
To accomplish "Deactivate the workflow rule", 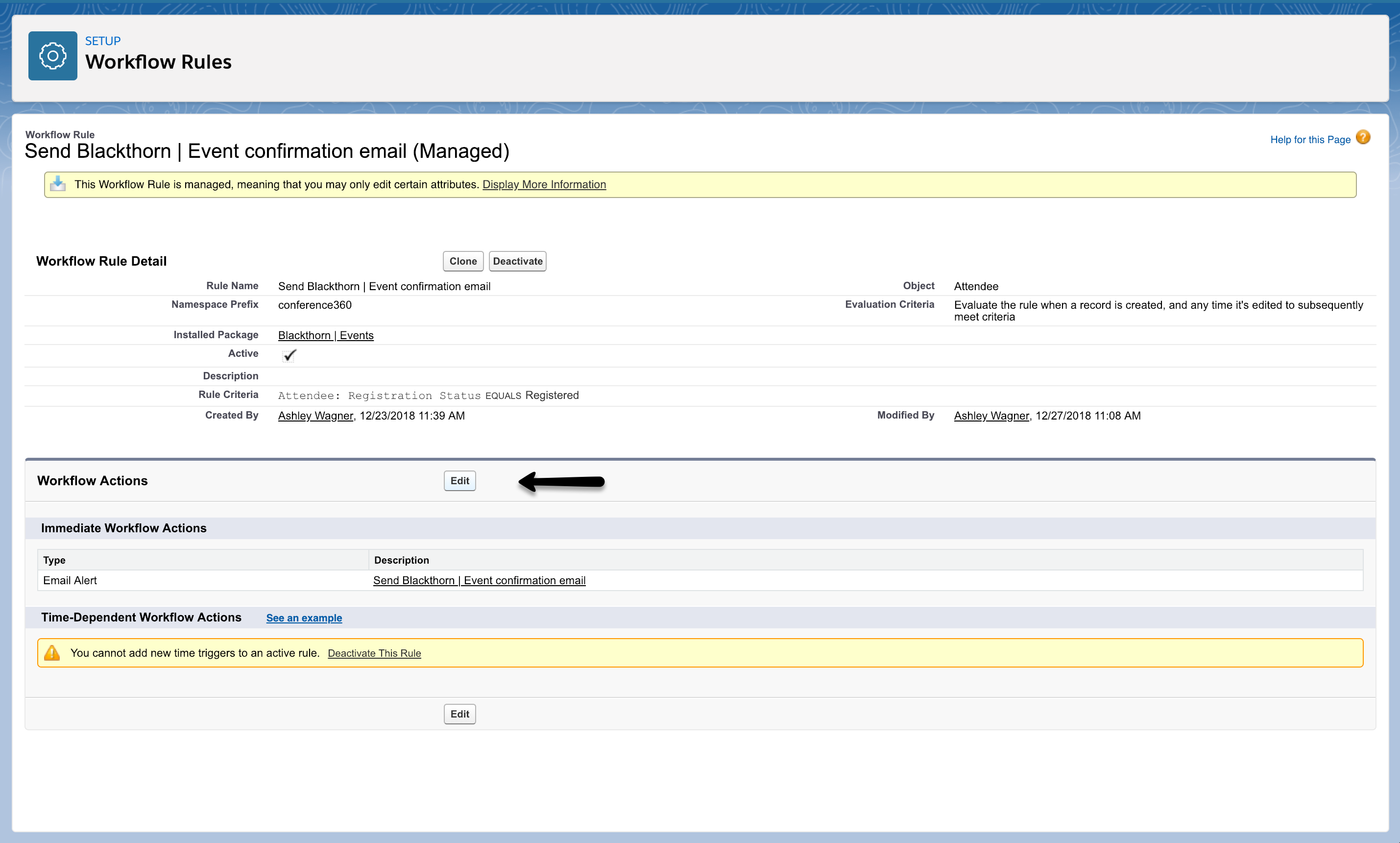I will point(517,261).
